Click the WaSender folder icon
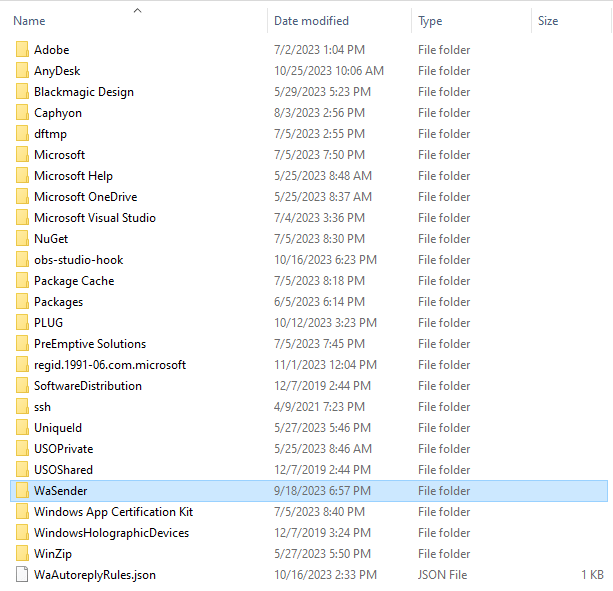 tap(22, 491)
